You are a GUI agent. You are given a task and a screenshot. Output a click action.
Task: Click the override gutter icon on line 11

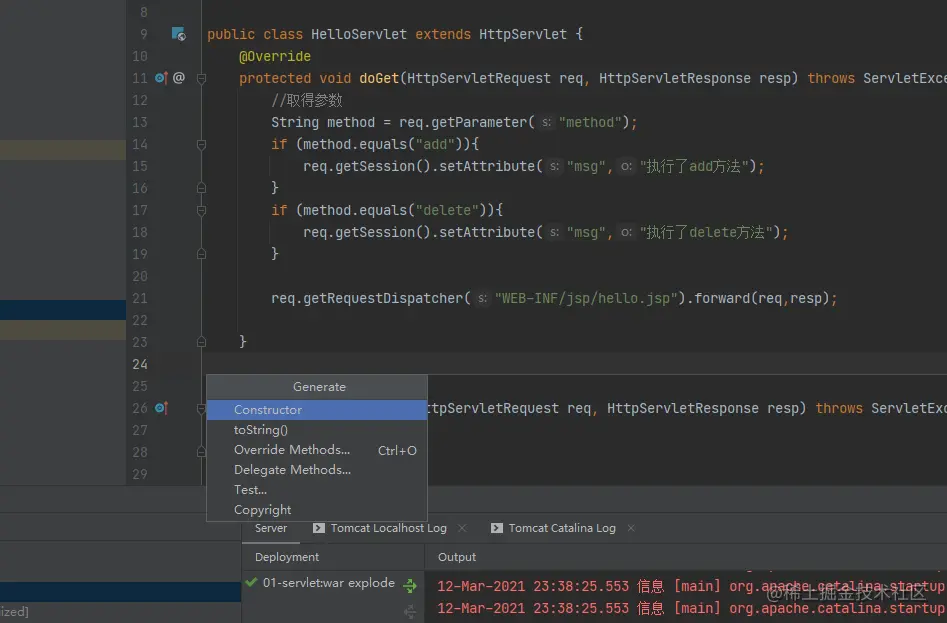pyautogui.click(x=161, y=78)
